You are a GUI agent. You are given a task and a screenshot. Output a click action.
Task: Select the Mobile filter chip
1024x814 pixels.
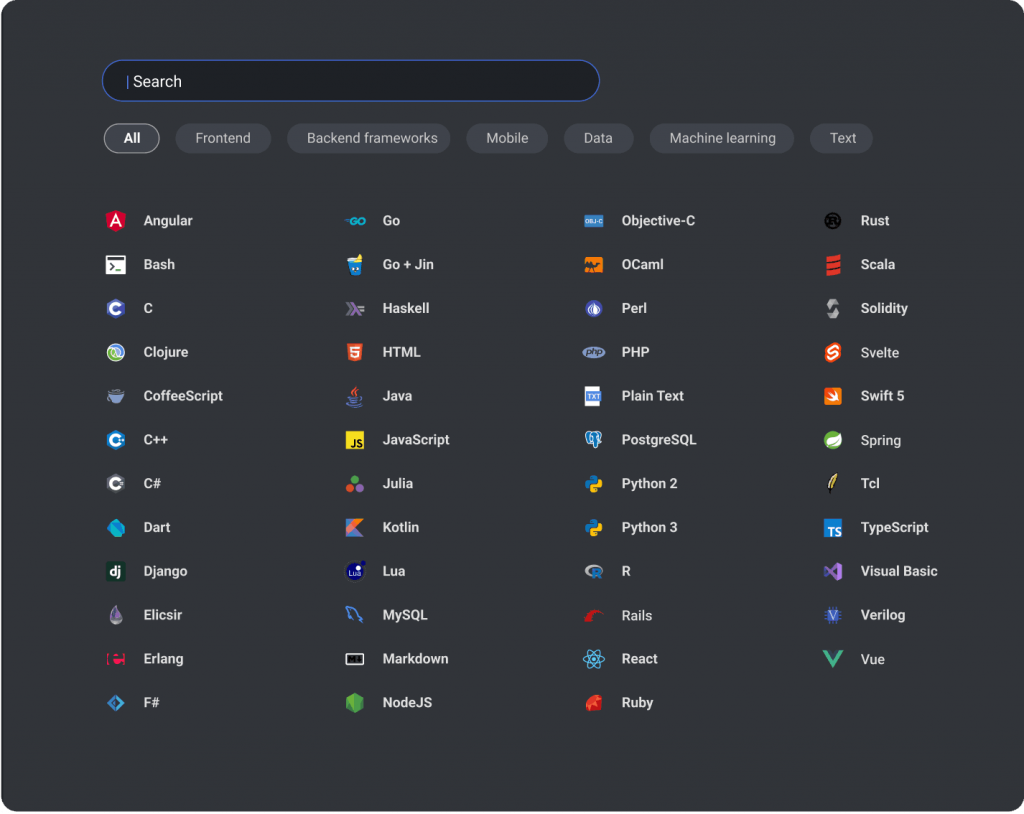click(507, 138)
